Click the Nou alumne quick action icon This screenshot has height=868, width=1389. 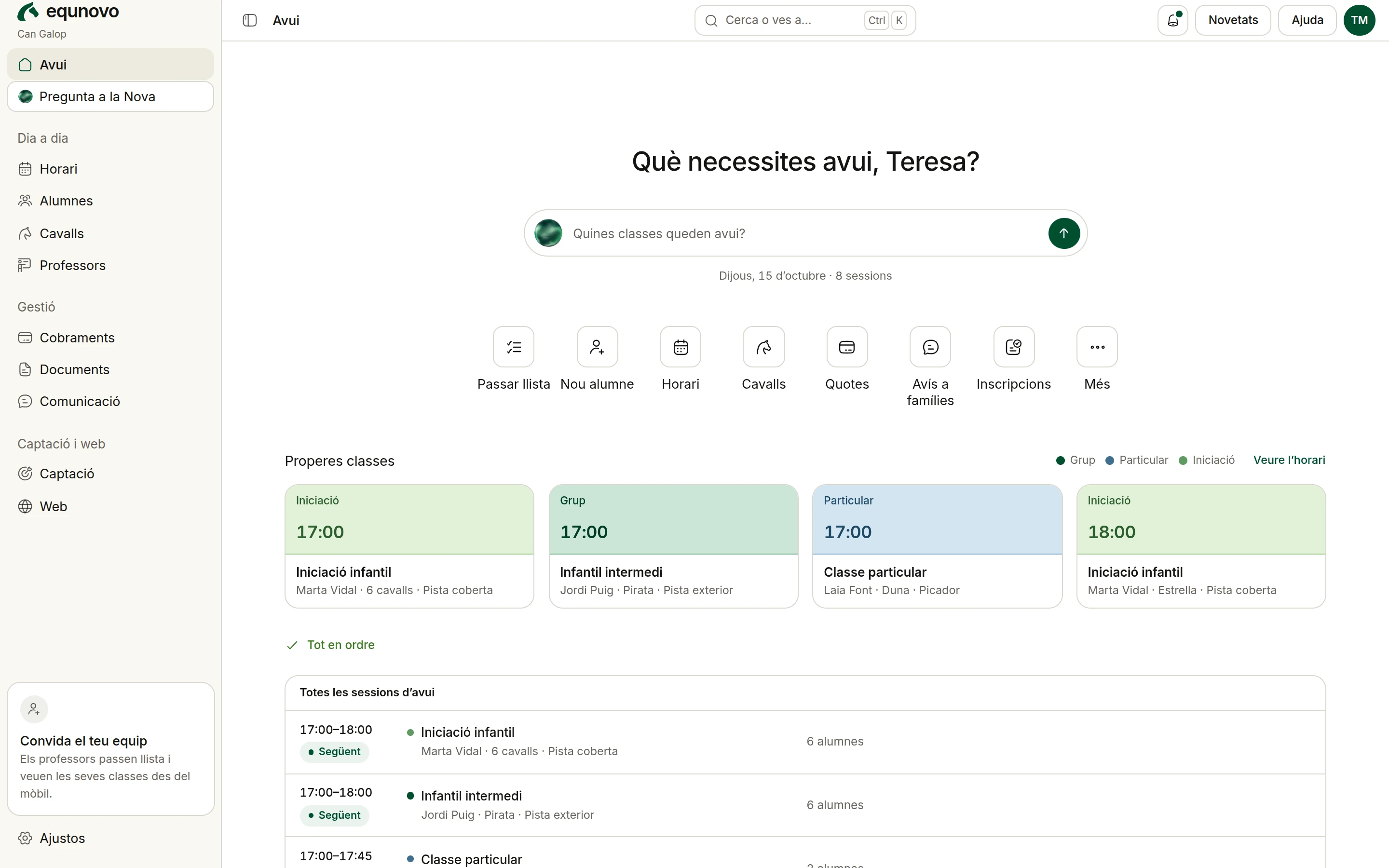[x=597, y=347]
